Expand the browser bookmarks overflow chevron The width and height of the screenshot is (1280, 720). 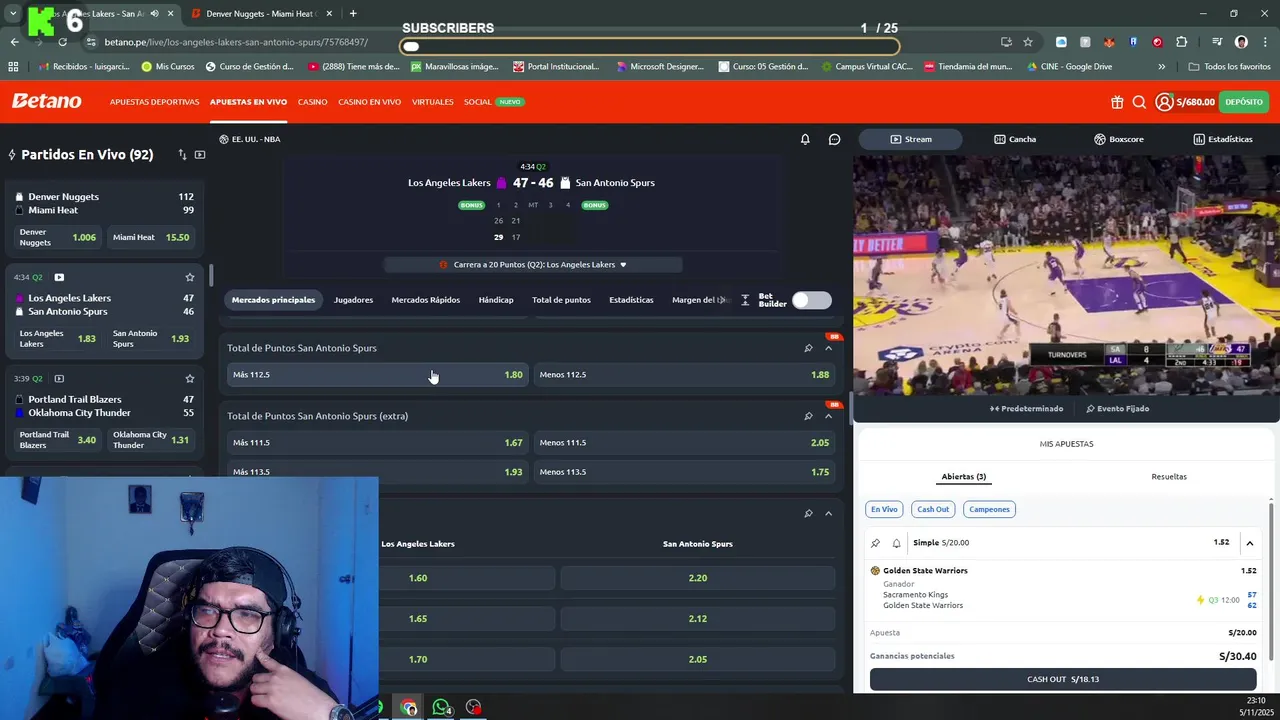[x=1161, y=67]
